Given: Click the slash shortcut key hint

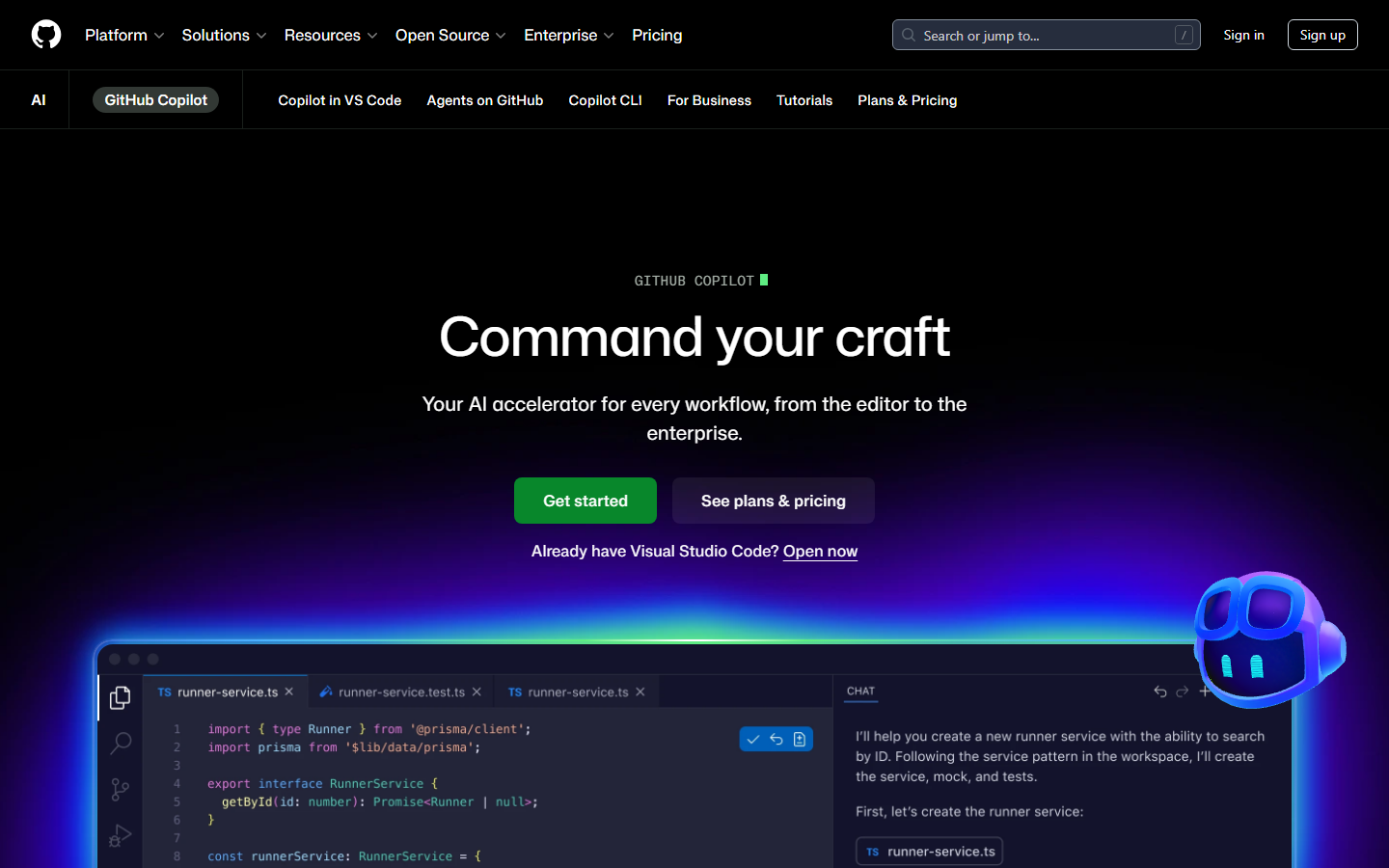Looking at the screenshot, I should 1184,35.
